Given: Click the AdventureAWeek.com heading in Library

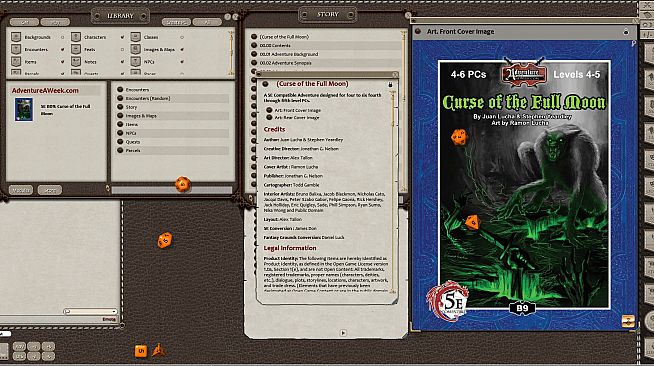Looking at the screenshot, I should [45, 90].
